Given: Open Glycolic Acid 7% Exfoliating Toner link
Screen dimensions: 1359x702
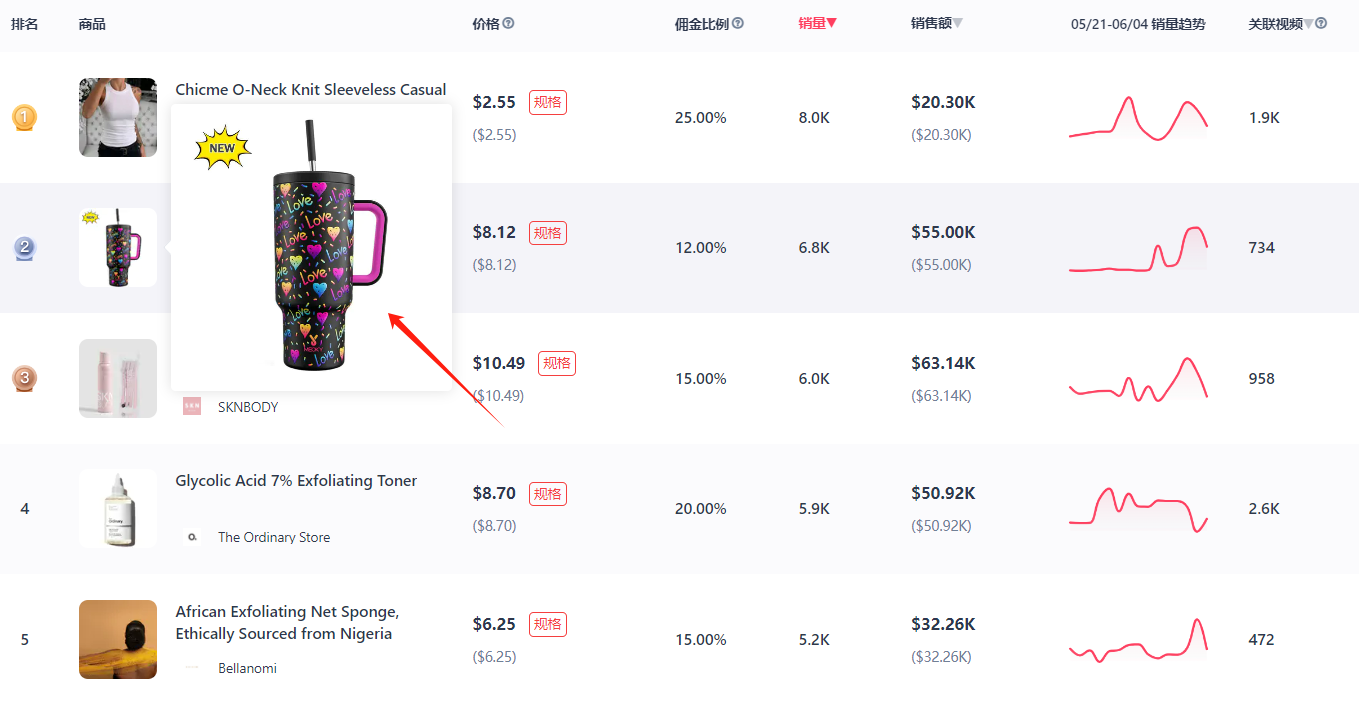Looking at the screenshot, I should [x=296, y=481].
